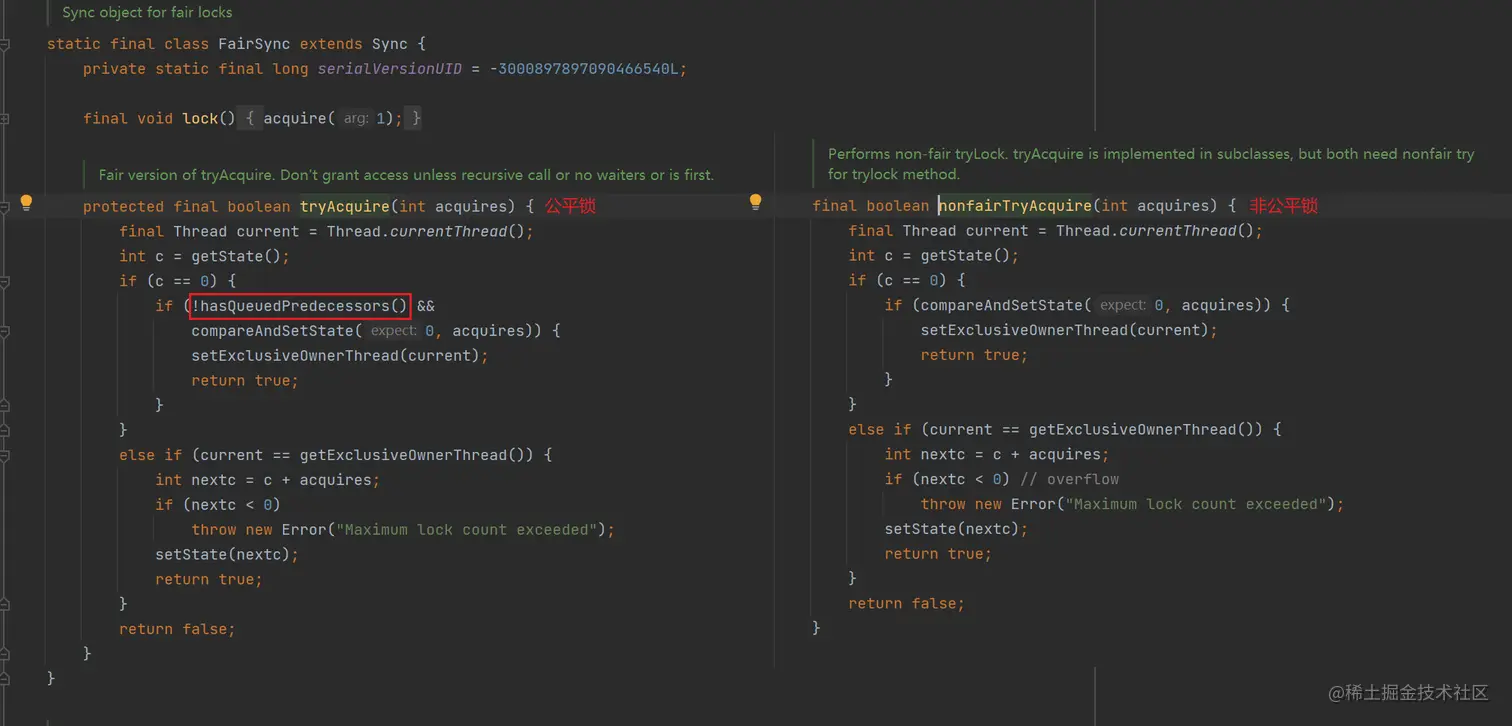The image size is (1512, 726).
Task: Click setExclusiveOwnerThread(current) in tryAcquire
Action: point(336,356)
